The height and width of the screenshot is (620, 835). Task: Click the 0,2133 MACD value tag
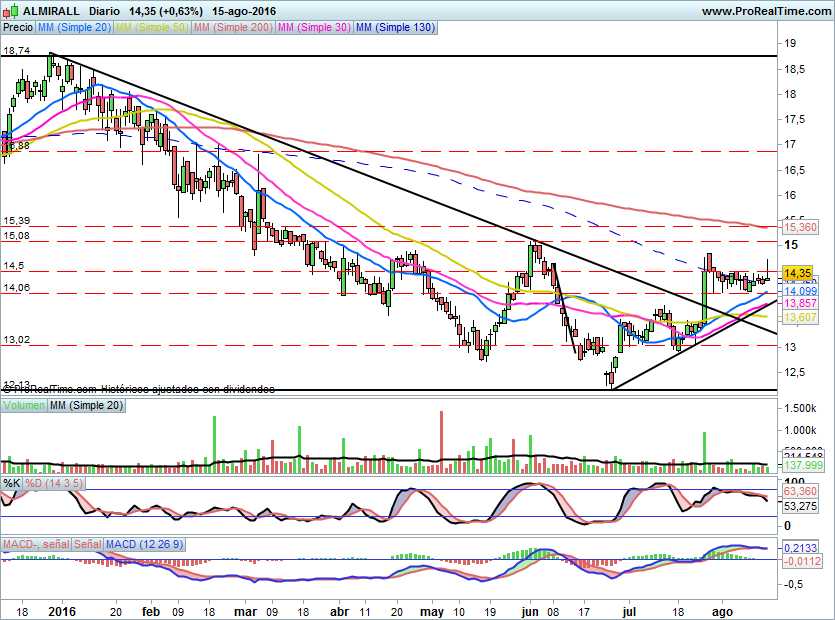800,548
